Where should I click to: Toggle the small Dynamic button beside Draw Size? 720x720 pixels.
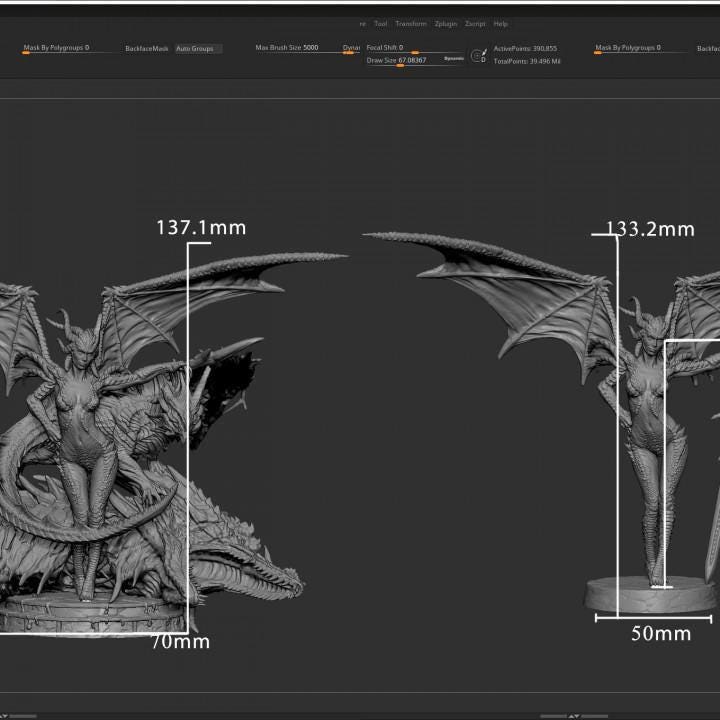point(454,58)
